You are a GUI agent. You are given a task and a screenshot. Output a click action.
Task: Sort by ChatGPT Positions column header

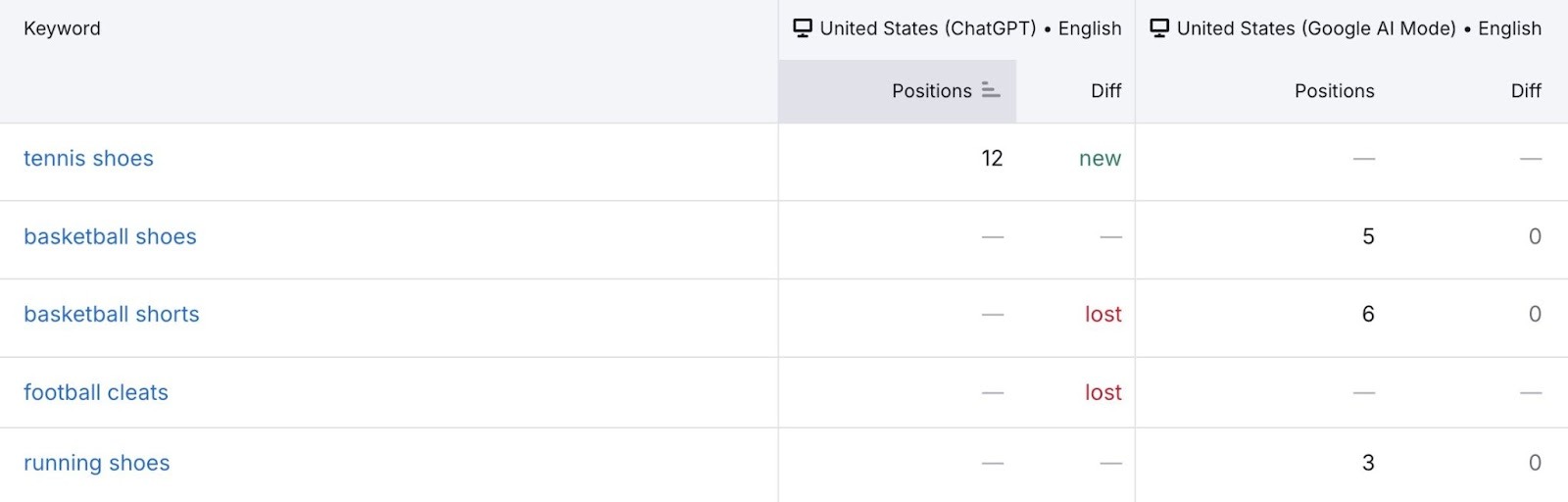931,91
